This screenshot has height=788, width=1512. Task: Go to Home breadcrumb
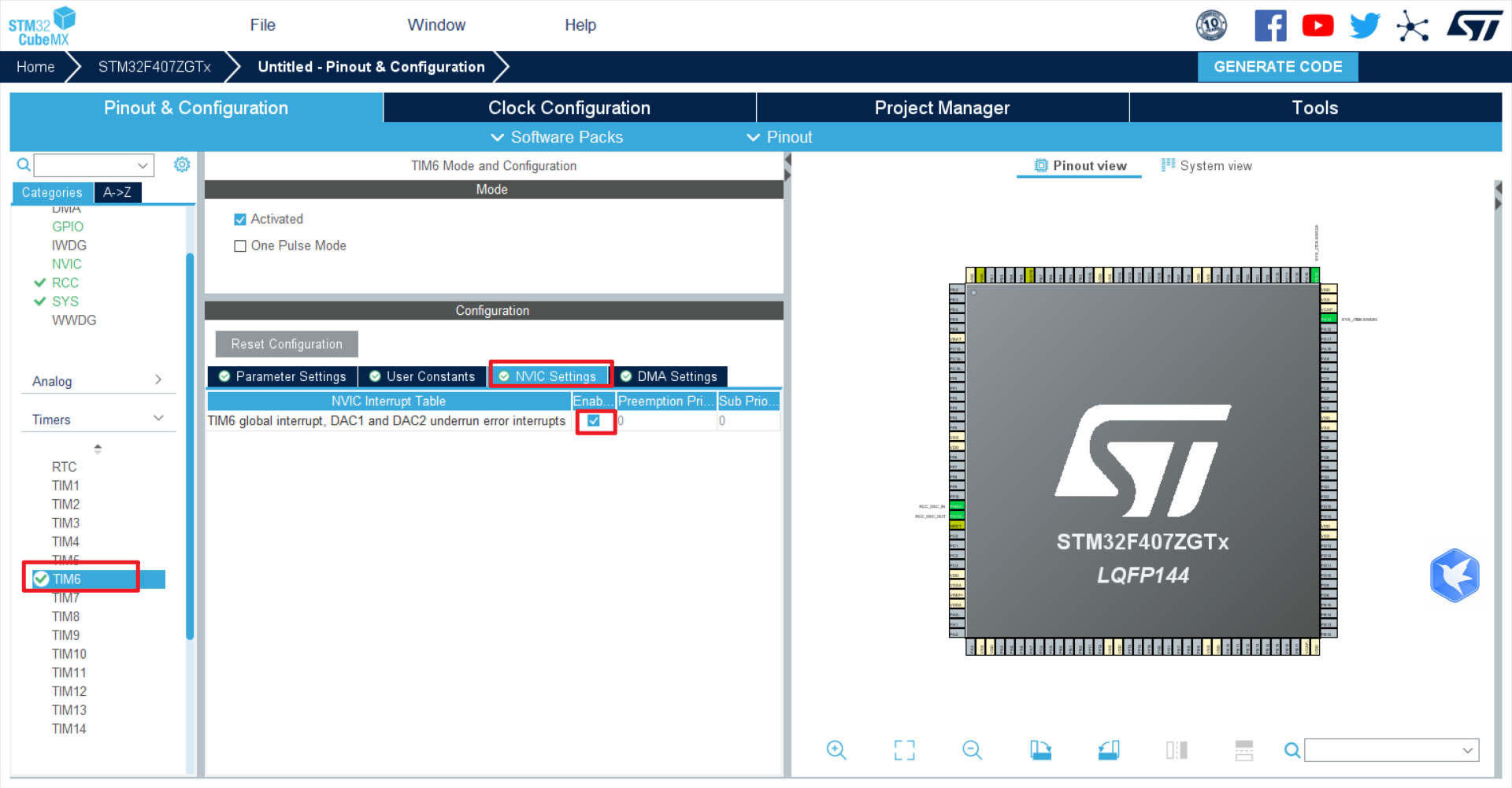35,67
